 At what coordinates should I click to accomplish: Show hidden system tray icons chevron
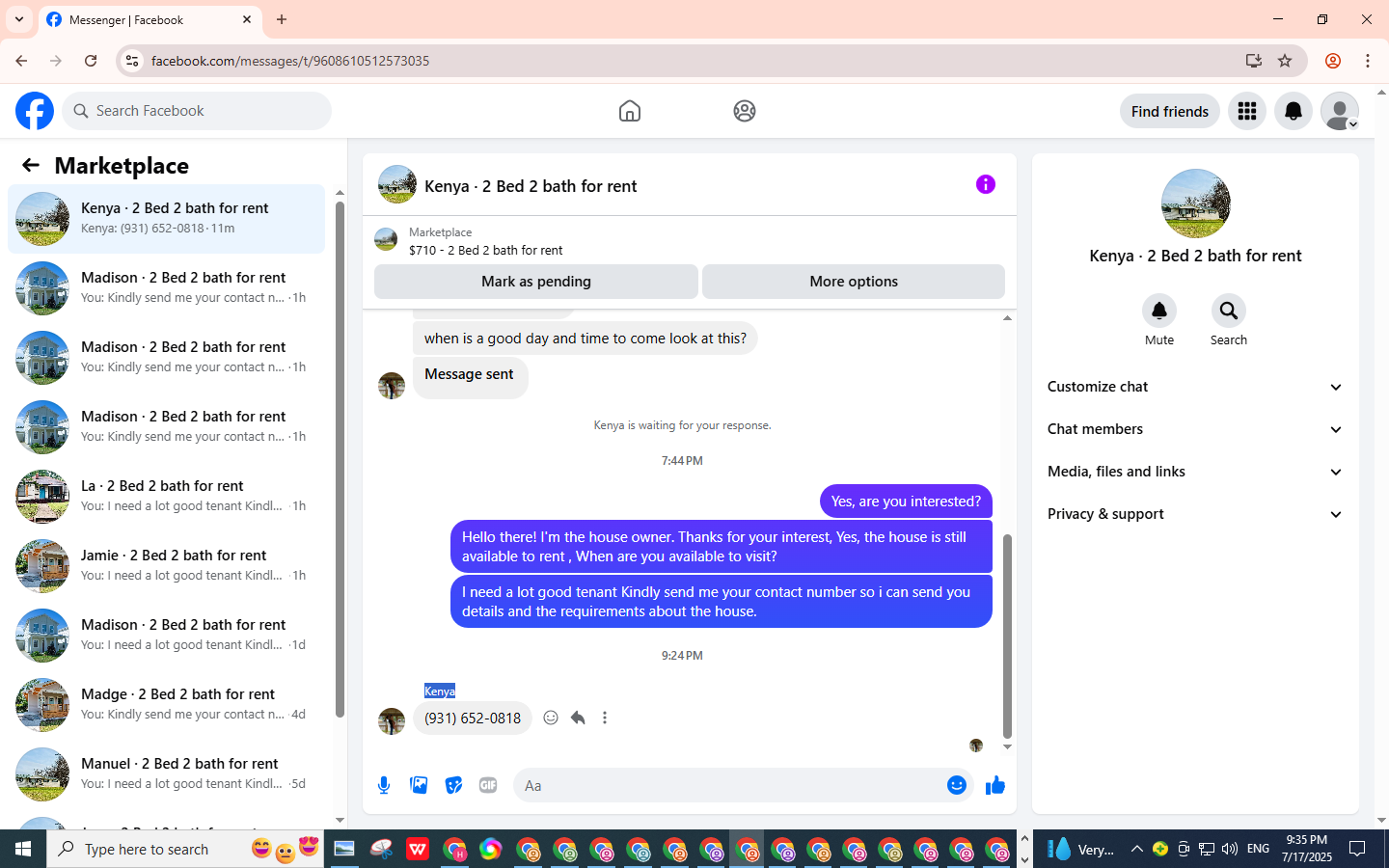click(x=1136, y=849)
